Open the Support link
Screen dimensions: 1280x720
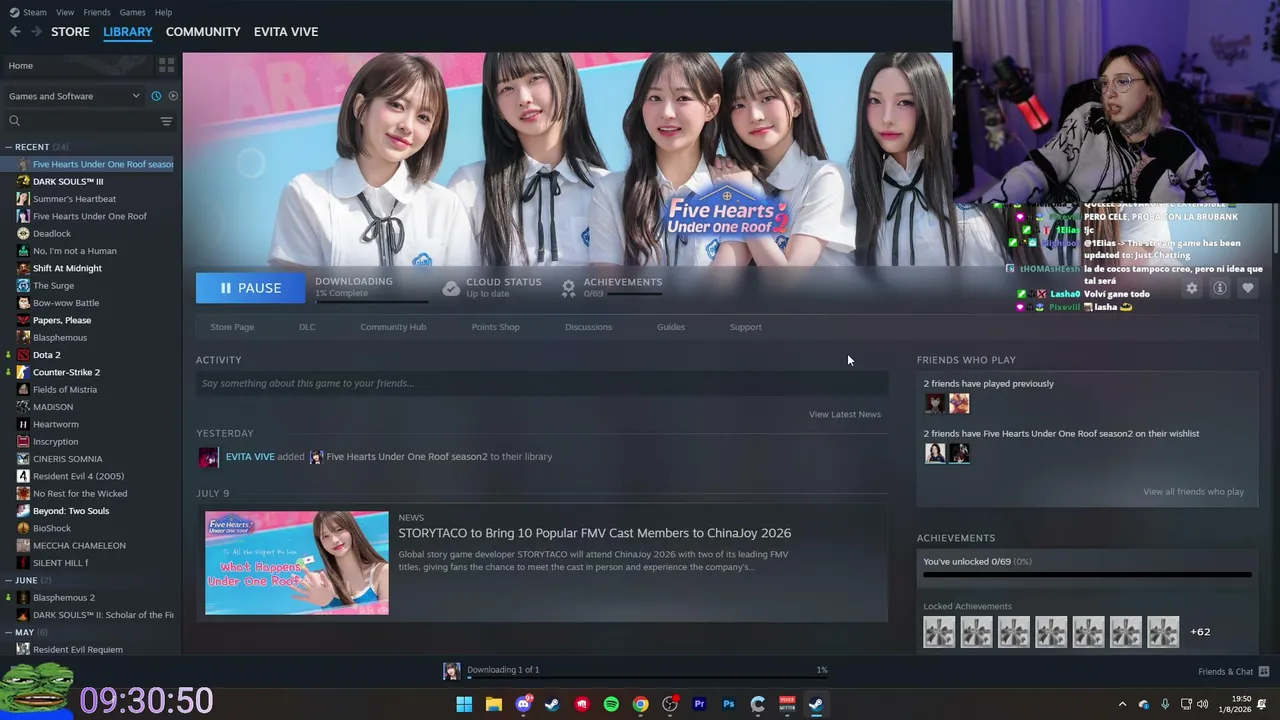click(x=745, y=327)
